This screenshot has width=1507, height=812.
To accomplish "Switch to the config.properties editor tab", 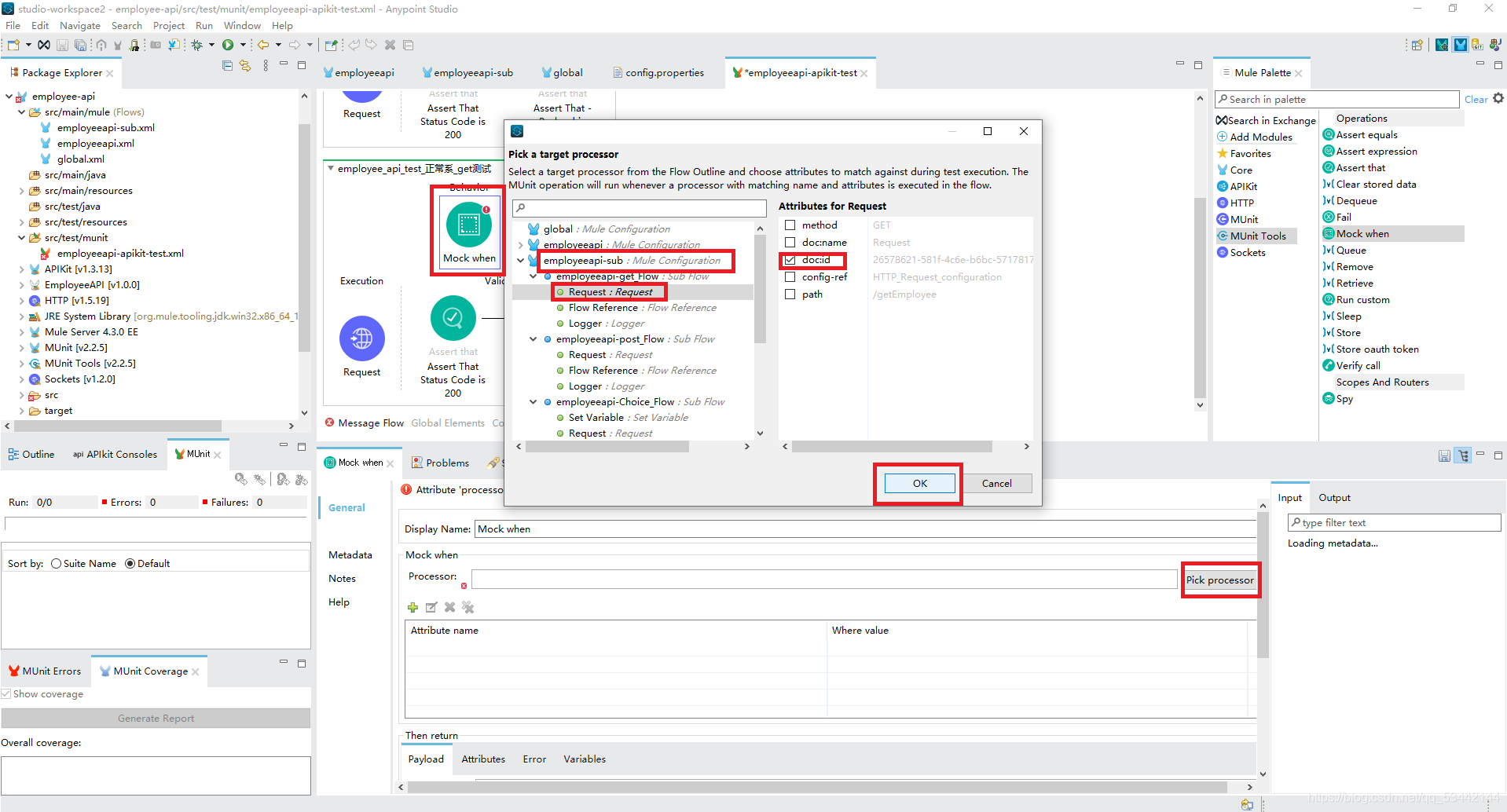I will [658, 73].
